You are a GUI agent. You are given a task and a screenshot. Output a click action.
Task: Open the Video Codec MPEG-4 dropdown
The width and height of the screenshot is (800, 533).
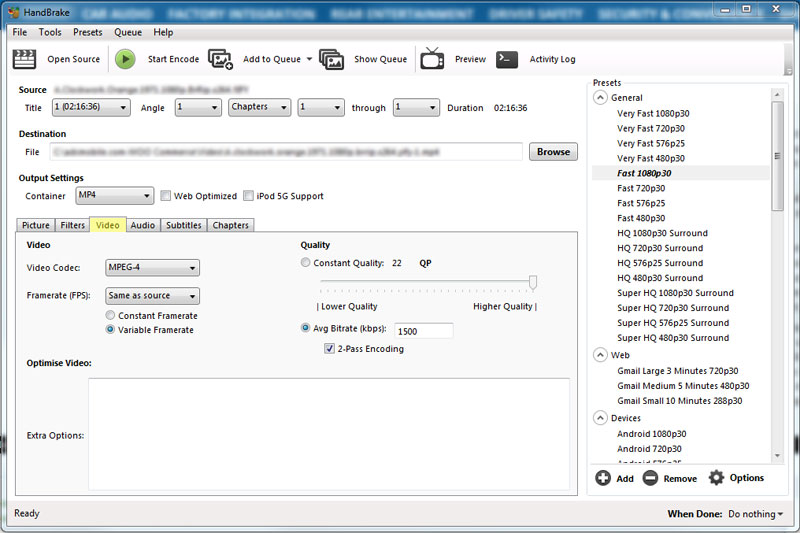pos(152,267)
